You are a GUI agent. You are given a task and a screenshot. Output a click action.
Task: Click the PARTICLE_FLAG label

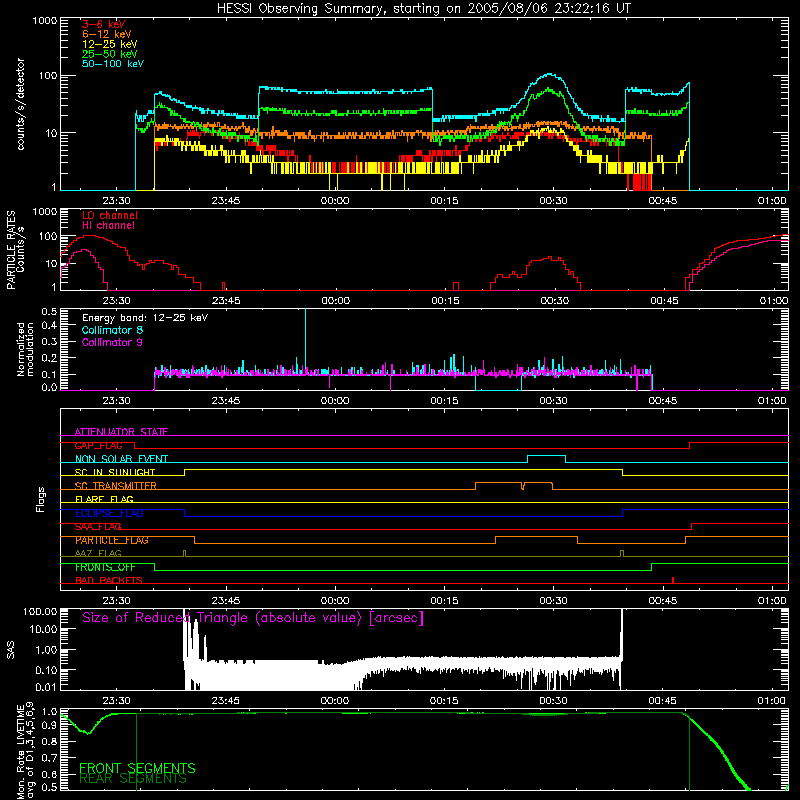coord(112,540)
